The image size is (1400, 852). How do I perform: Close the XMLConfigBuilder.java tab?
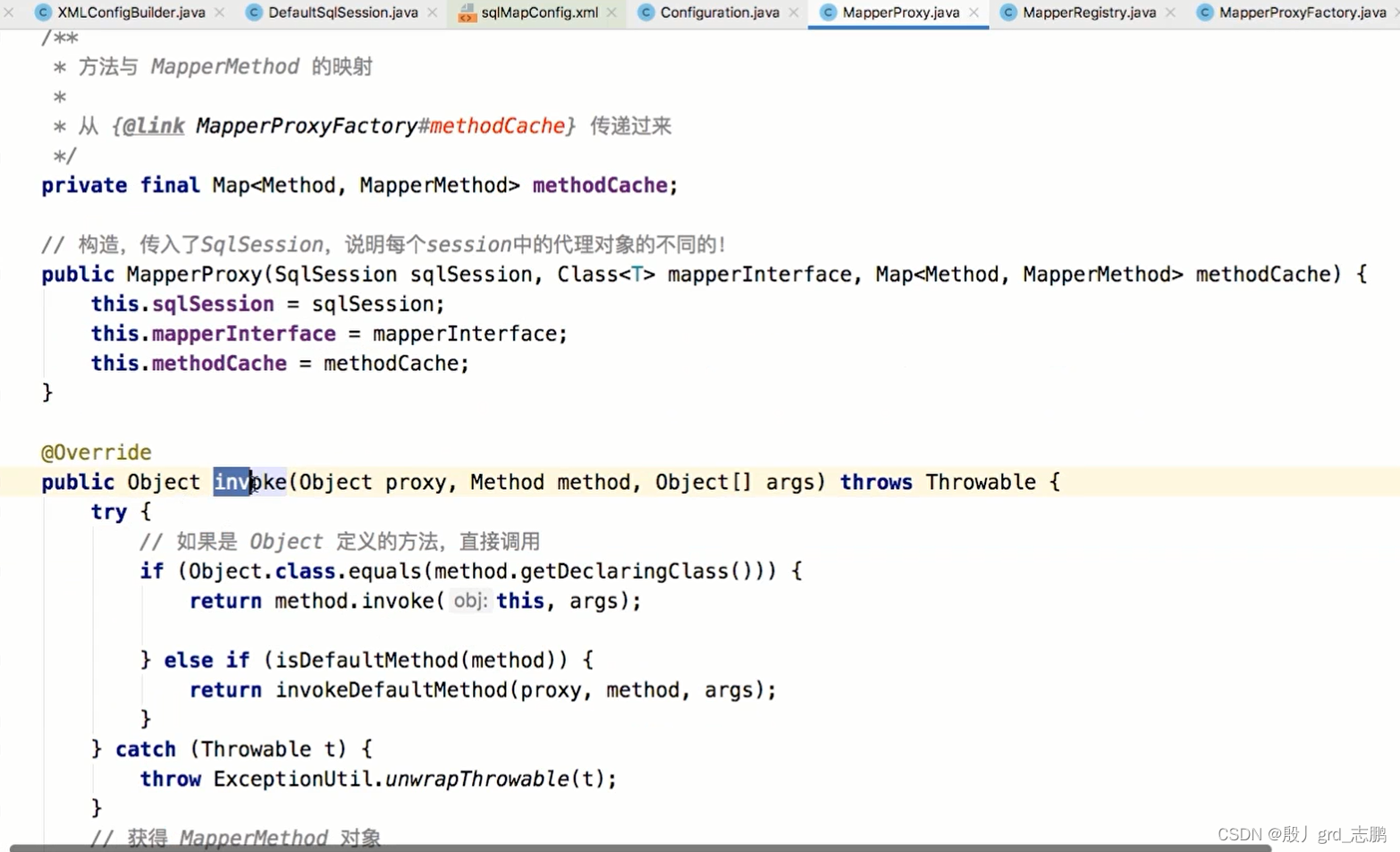pos(220,13)
